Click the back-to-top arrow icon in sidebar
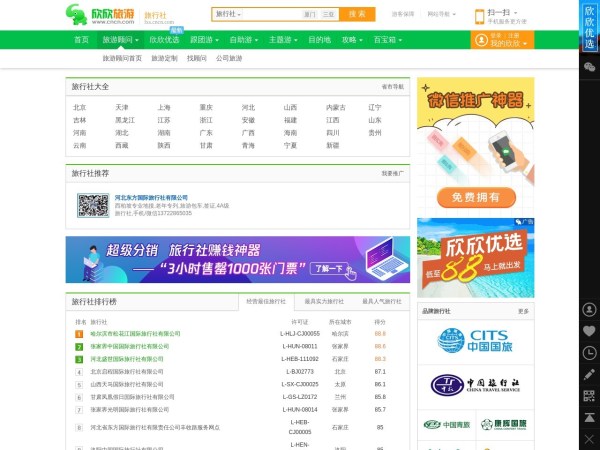600x450 pixels. click(x=589, y=417)
